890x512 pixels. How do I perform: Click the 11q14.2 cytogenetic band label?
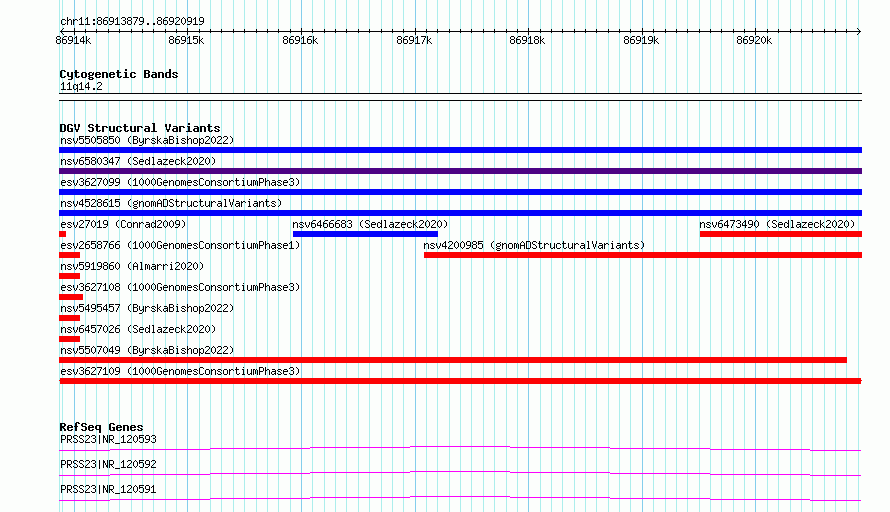(81, 86)
